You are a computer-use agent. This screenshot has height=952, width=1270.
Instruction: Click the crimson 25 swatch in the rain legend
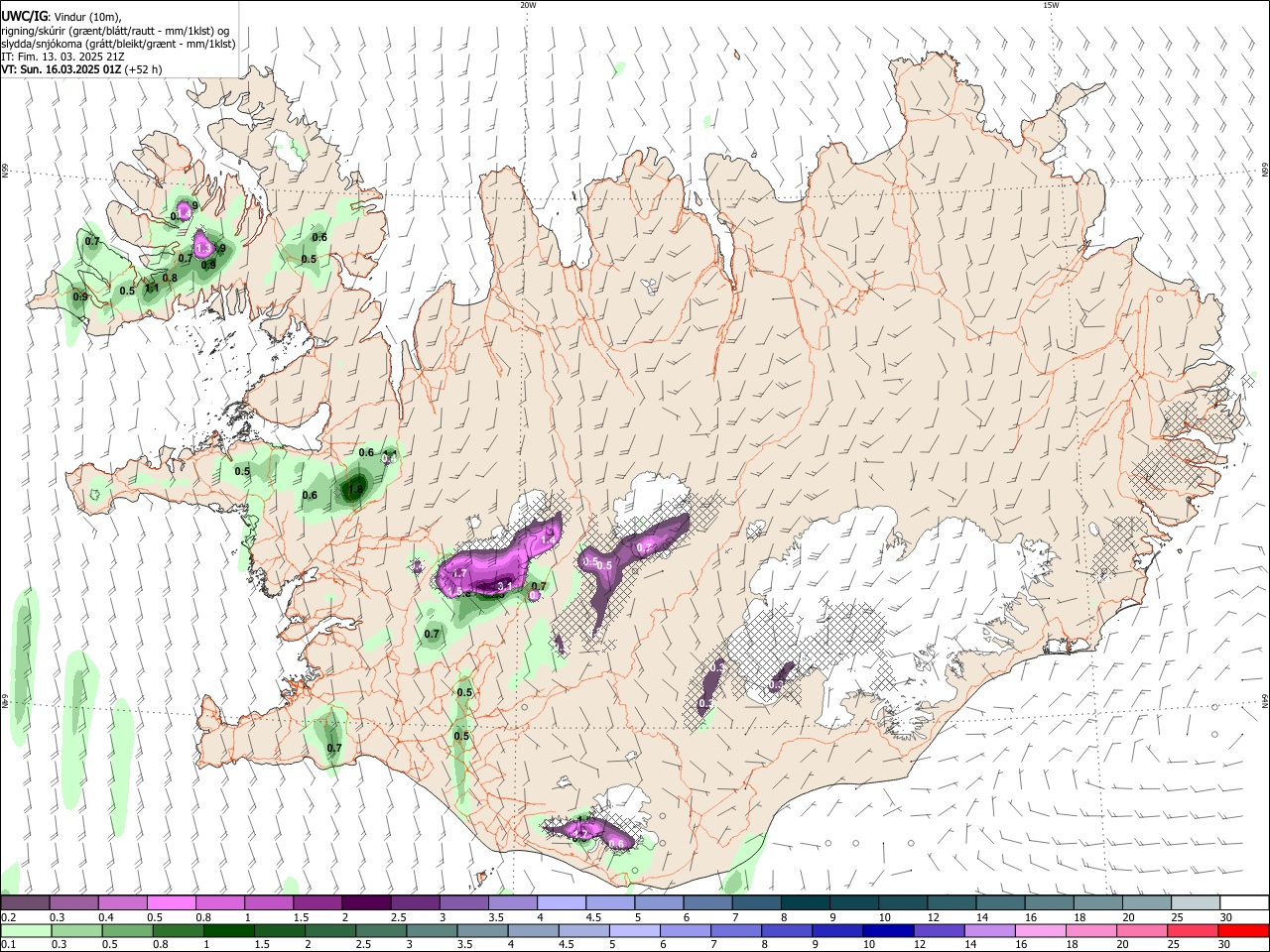tap(1193, 930)
